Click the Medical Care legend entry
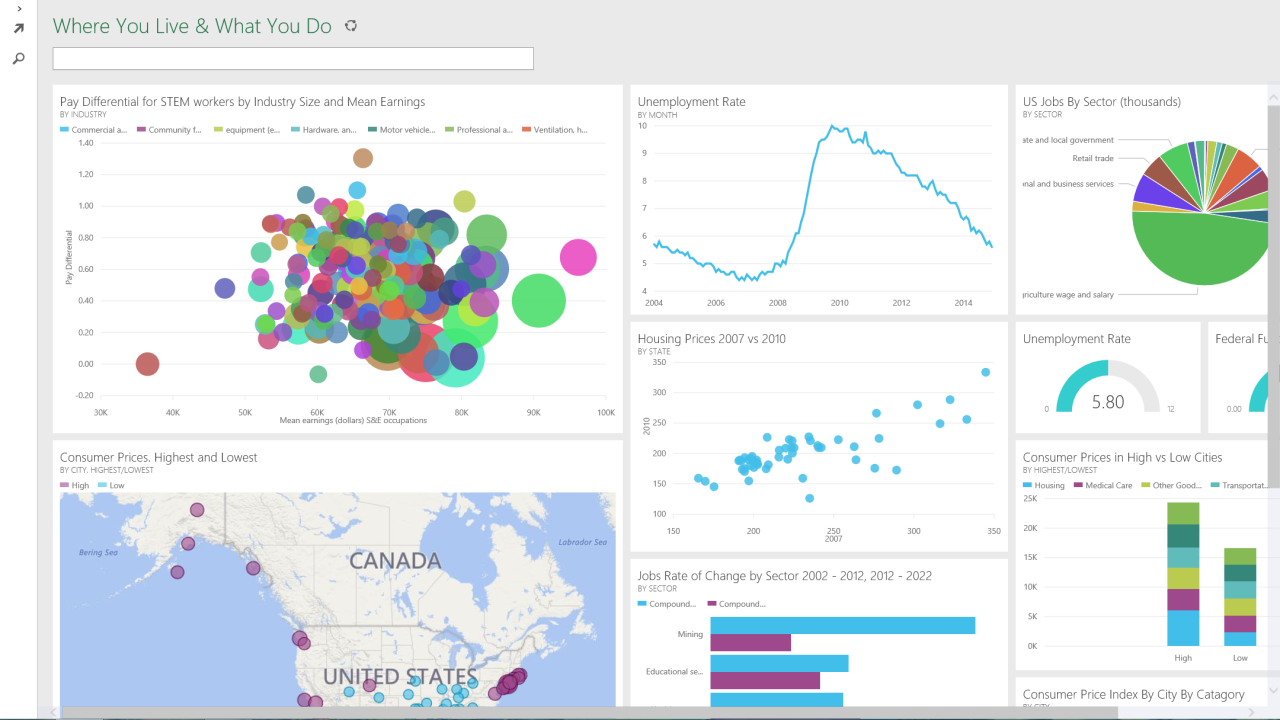This screenshot has height=720, width=1280. pyautogui.click(x=1103, y=485)
